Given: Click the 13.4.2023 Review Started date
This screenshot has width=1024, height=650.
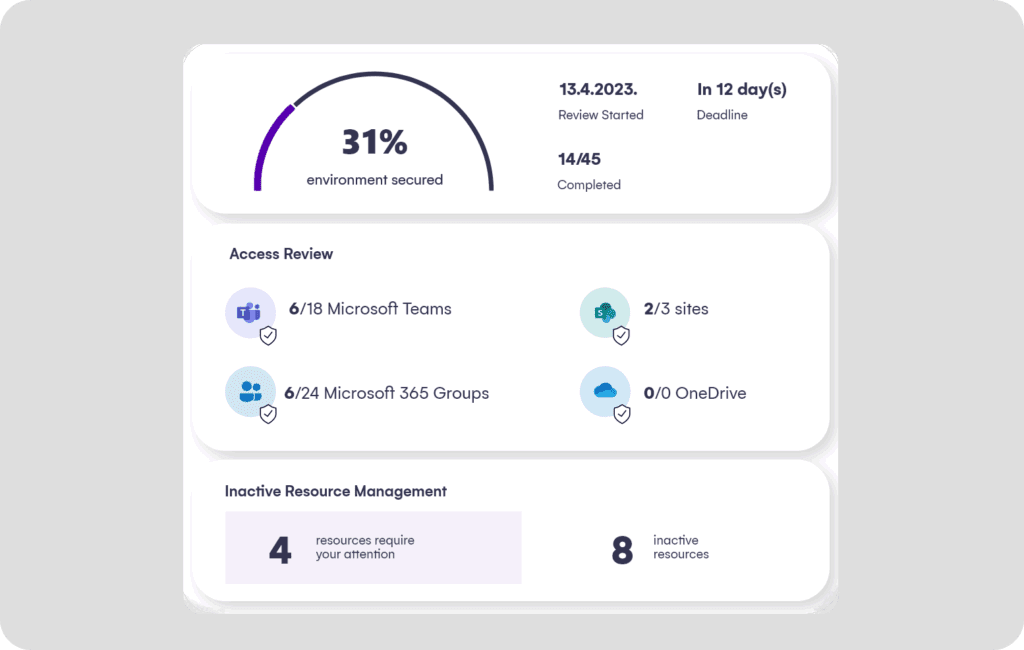Looking at the screenshot, I should [598, 99].
